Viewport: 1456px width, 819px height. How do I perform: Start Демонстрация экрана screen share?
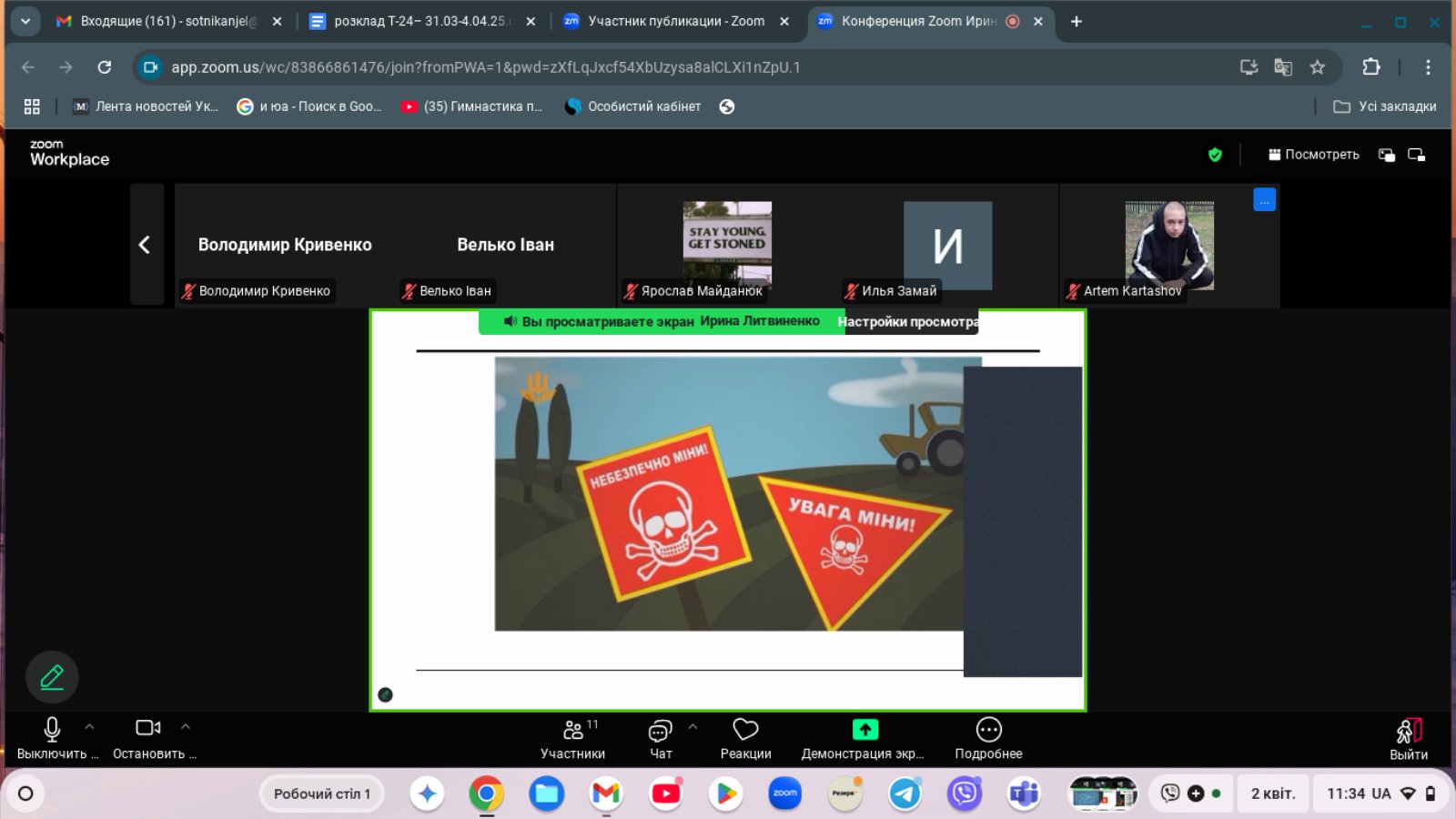(864, 738)
